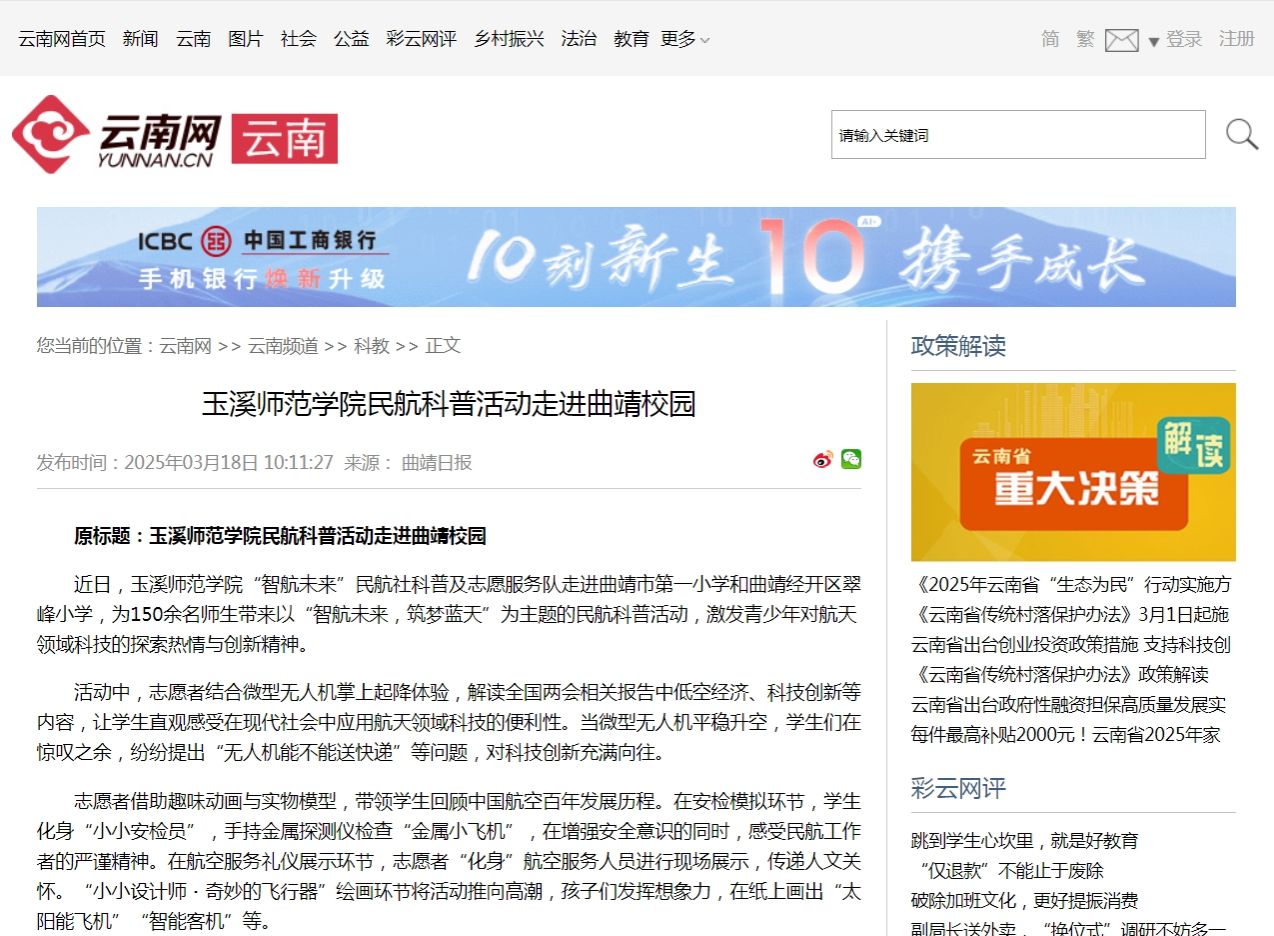The width and height of the screenshot is (1274, 936).
Task: Share article via WeChat icon
Action: pos(851,459)
